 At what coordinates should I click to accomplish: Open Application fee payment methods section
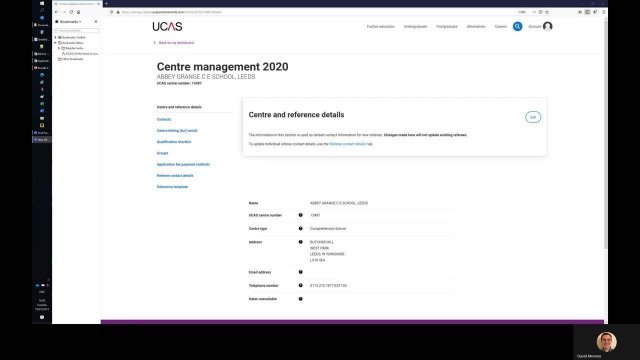coord(183,164)
